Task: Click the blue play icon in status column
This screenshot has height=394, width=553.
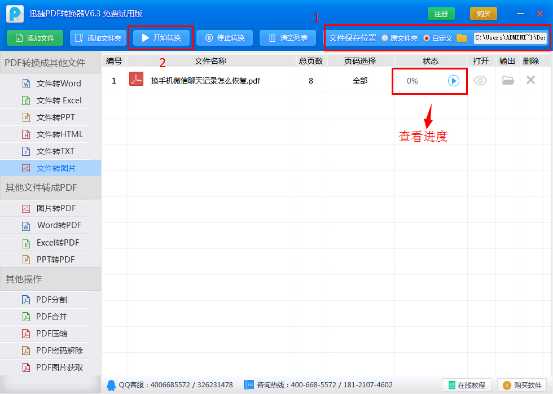Action: [x=454, y=81]
